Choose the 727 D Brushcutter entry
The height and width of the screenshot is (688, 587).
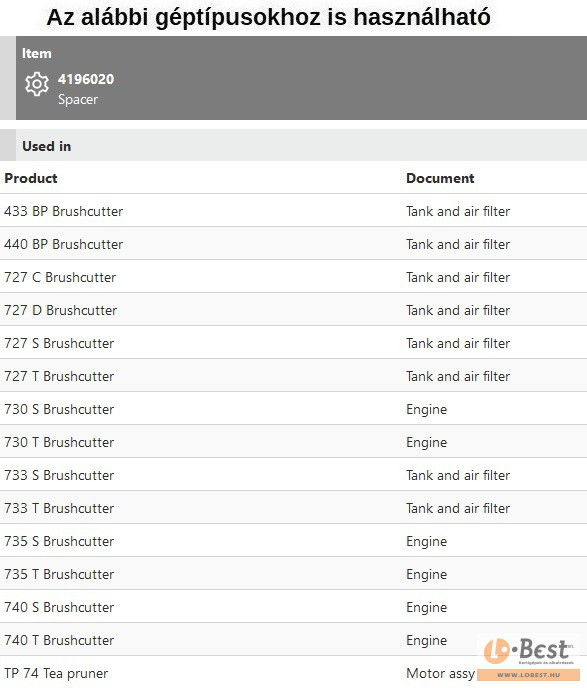point(61,310)
